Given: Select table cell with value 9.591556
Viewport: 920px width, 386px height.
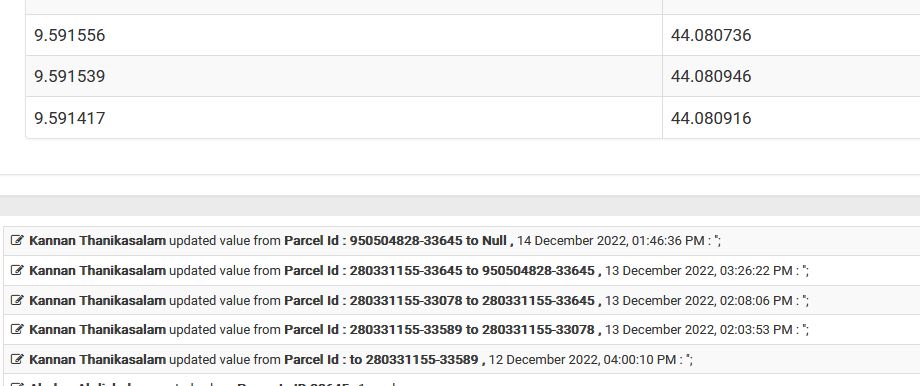Looking at the screenshot, I should pos(344,35).
